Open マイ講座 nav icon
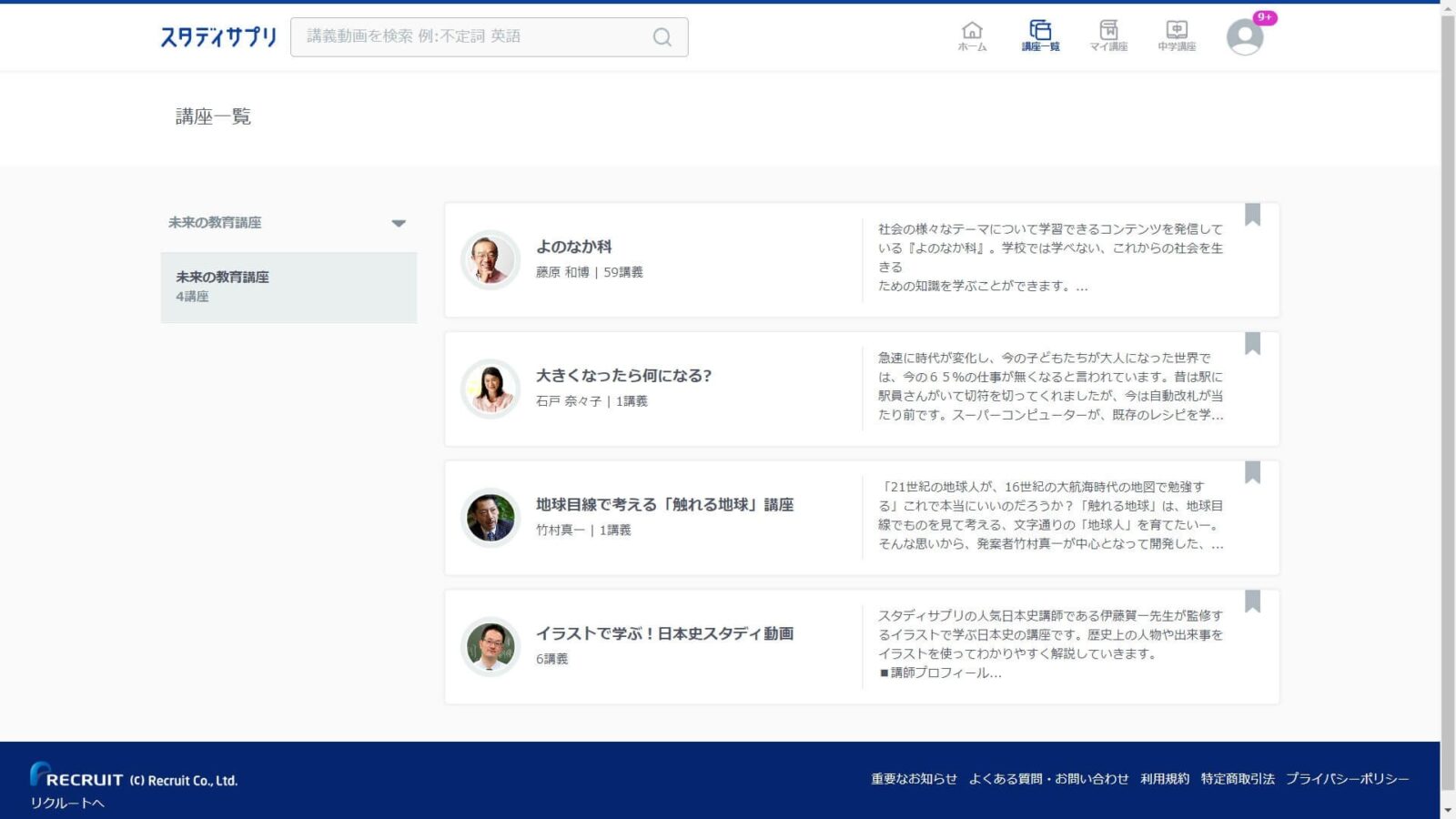 click(x=1108, y=35)
